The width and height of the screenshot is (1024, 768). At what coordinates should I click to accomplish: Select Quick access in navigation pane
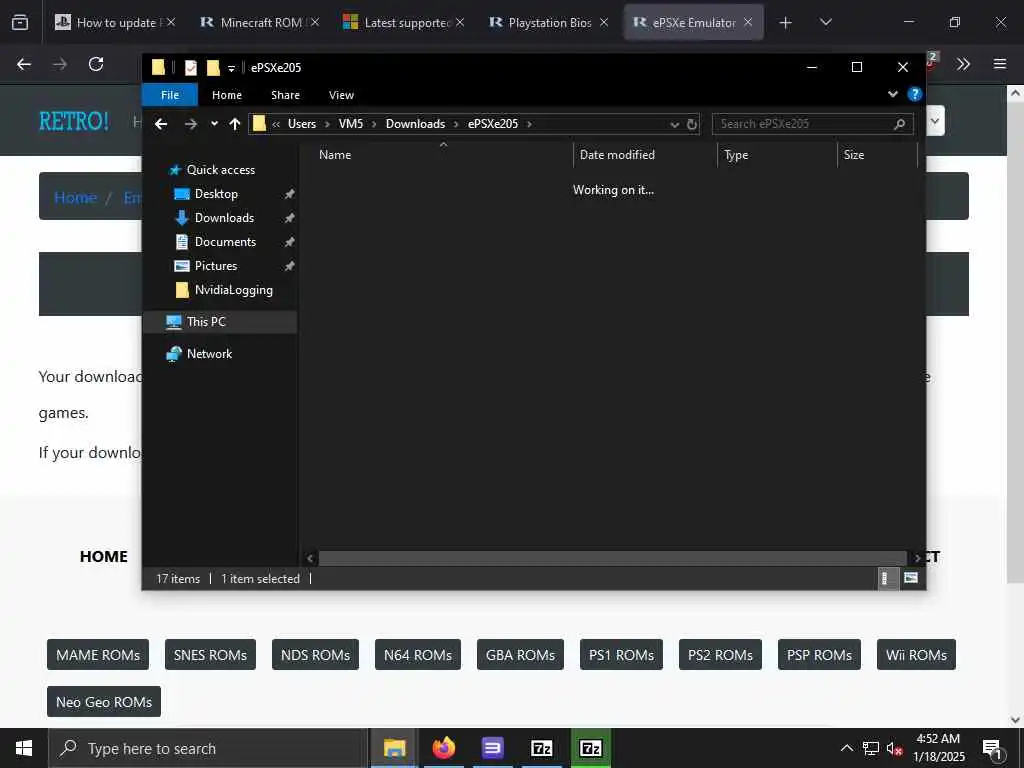click(221, 170)
